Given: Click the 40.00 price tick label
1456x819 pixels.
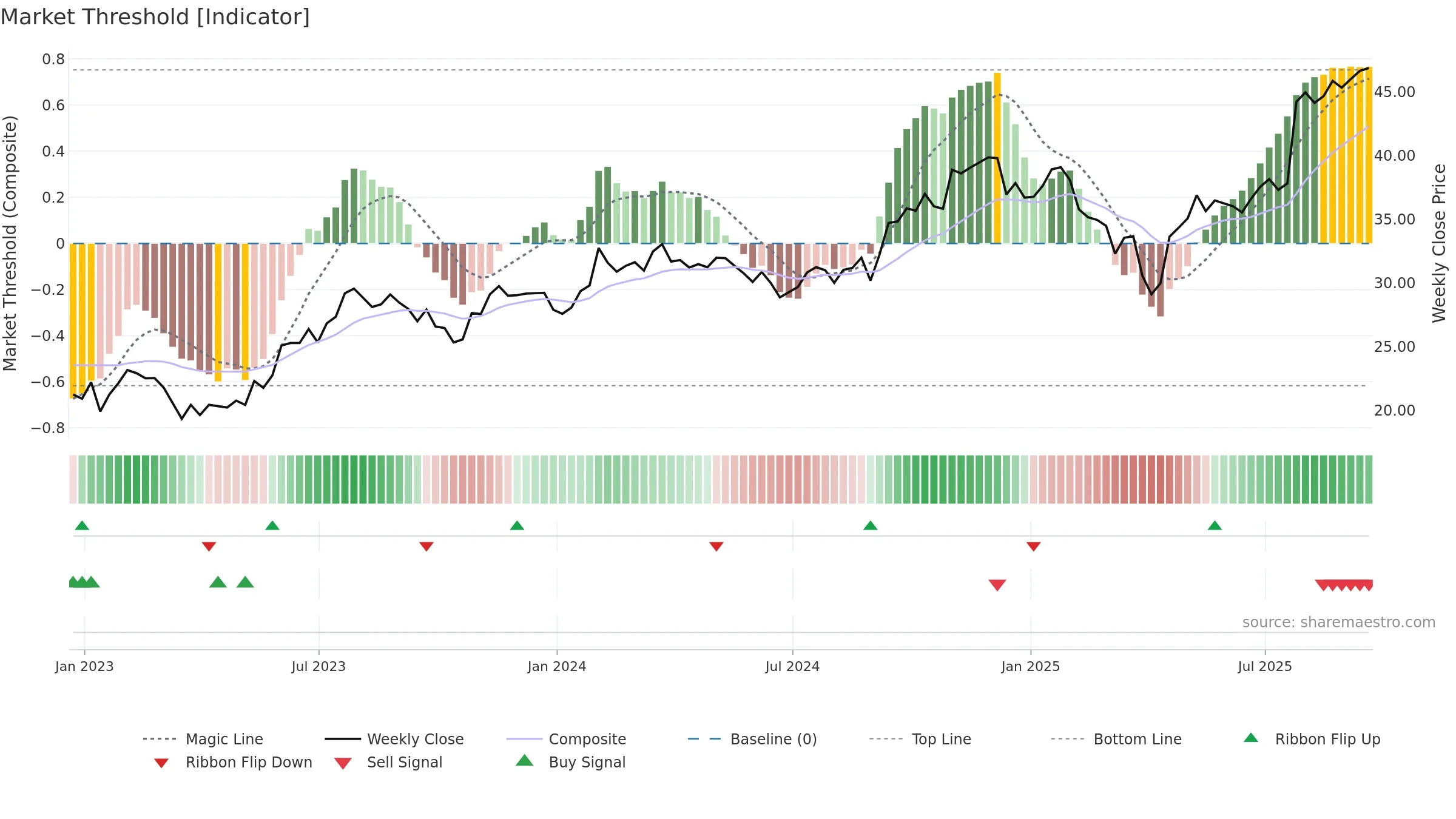Looking at the screenshot, I should pyautogui.click(x=1394, y=156).
